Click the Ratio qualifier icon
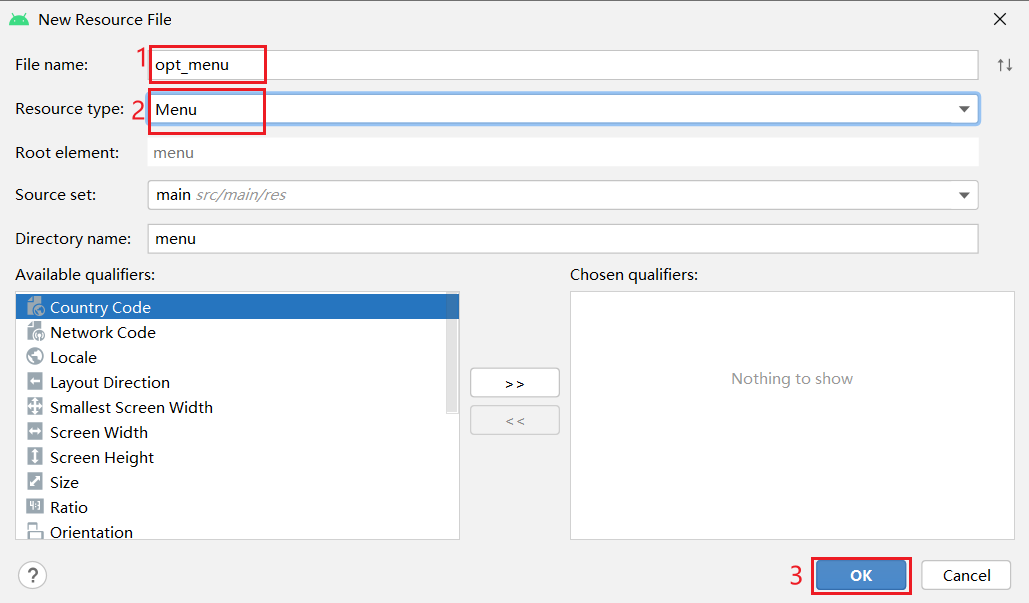The width and height of the screenshot is (1029, 603). click(35, 506)
